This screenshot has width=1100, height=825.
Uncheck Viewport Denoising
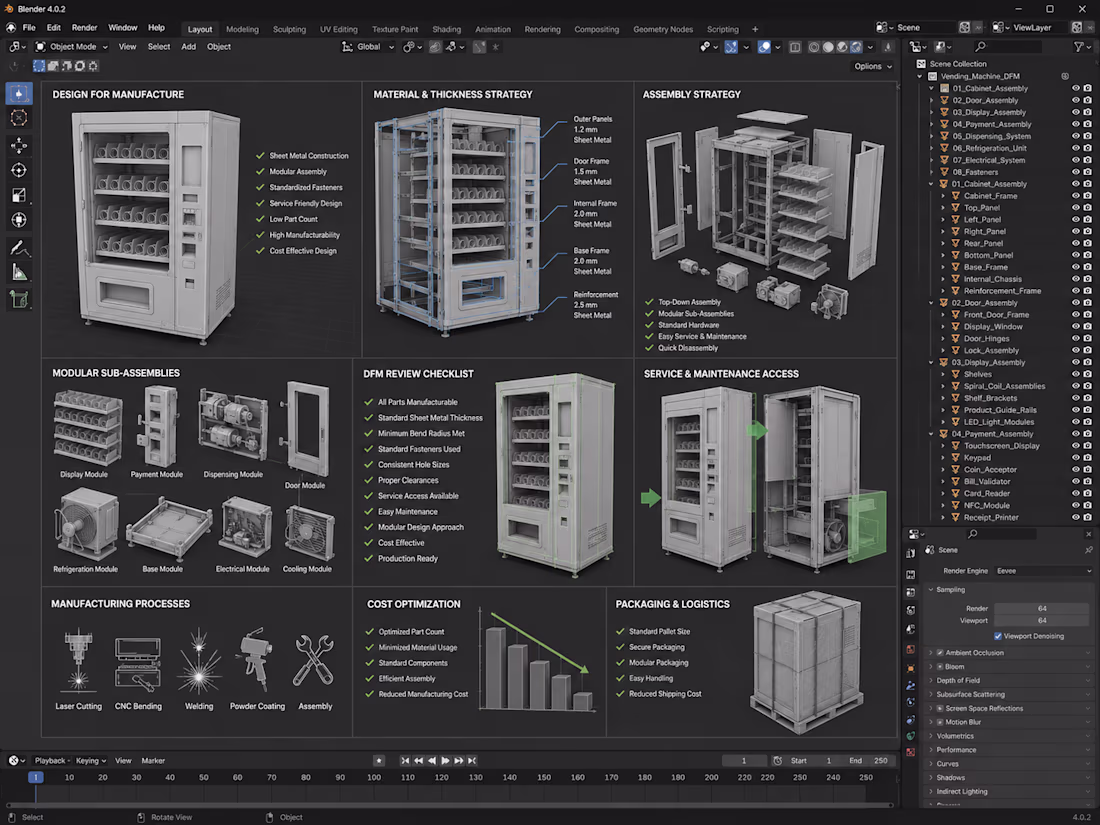pos(998,636)
